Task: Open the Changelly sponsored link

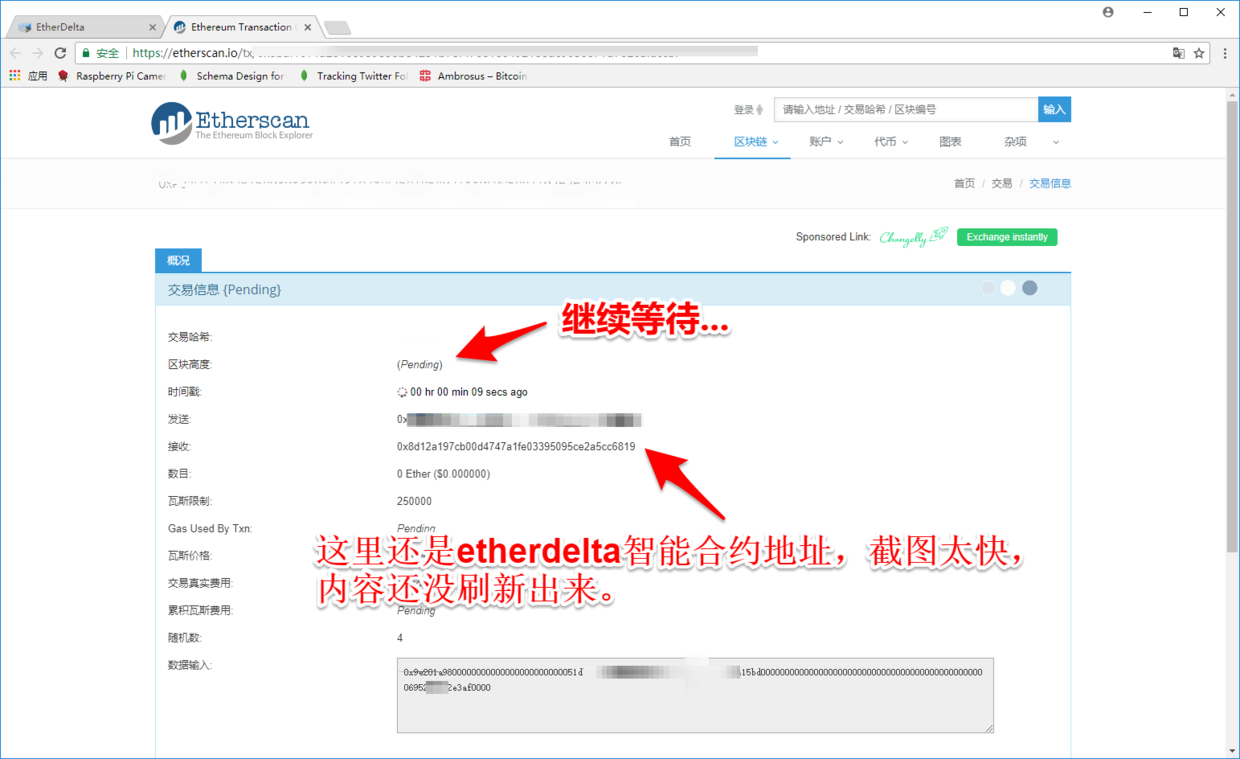Action: (913, 237)
